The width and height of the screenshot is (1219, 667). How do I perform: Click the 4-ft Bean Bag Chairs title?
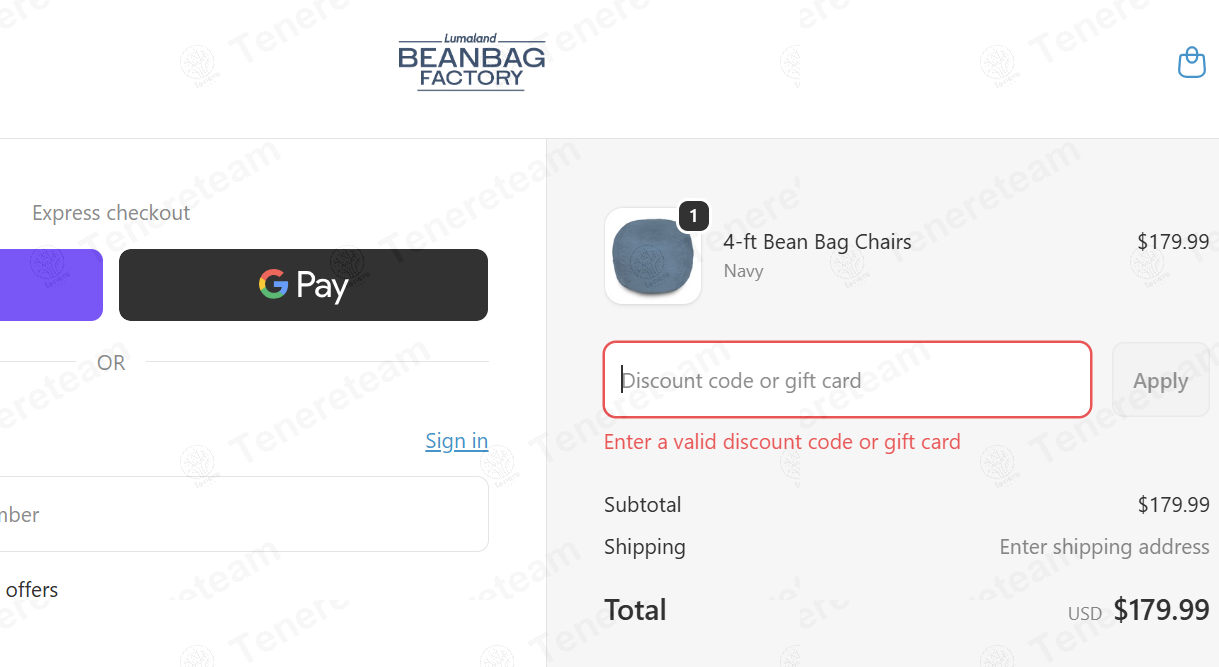pos(818,242)
